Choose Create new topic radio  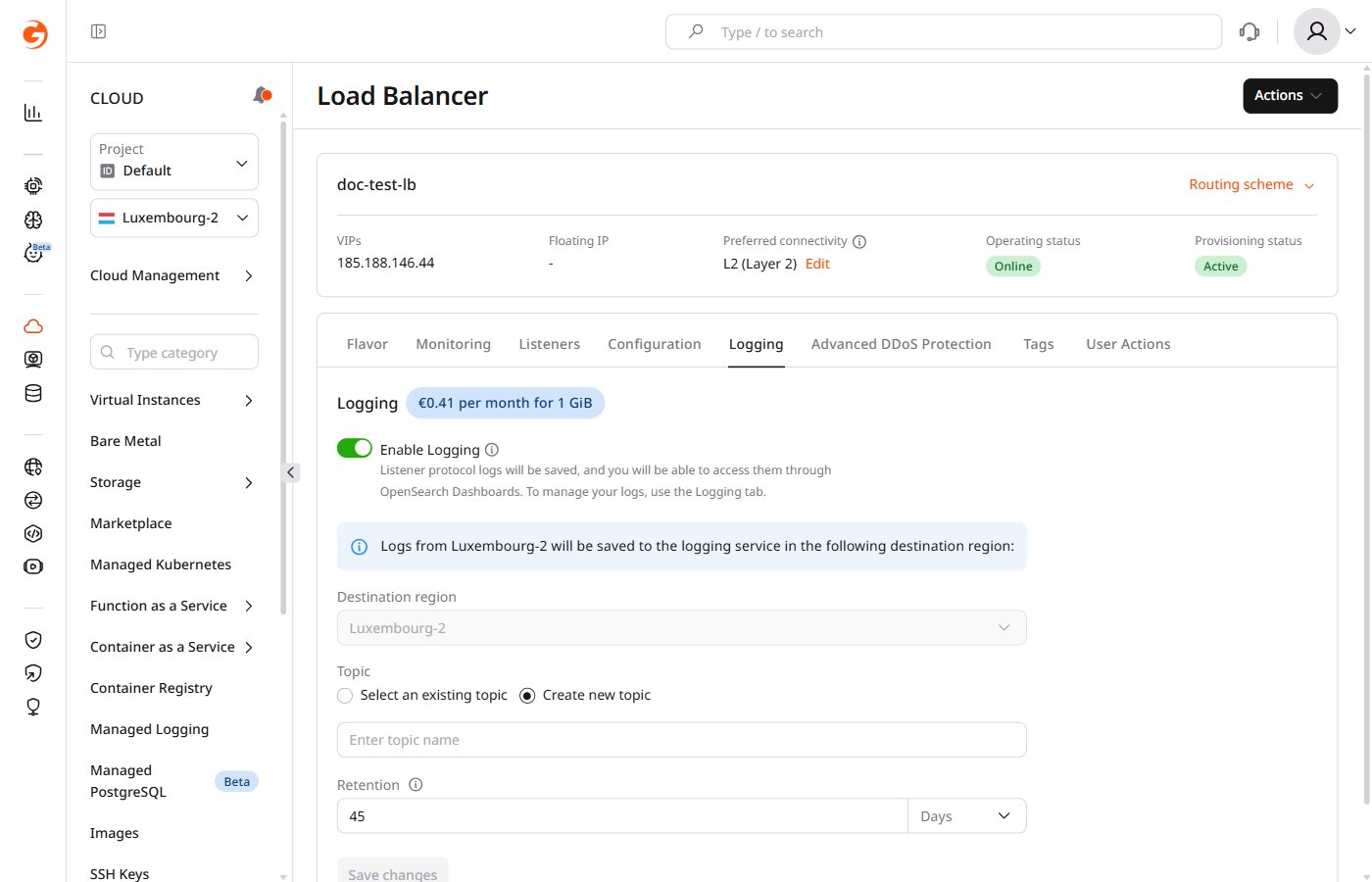tap(527, 695)
